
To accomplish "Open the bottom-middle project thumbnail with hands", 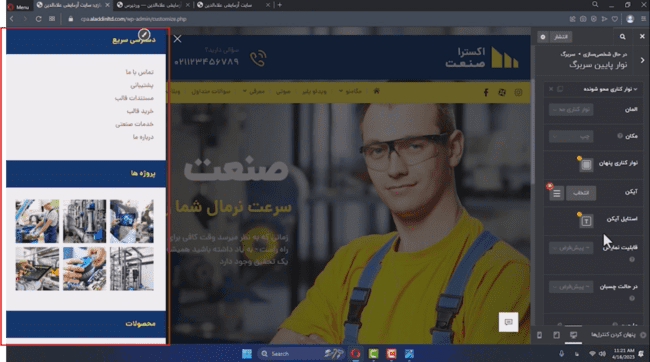I will click(x=85, y=269).
